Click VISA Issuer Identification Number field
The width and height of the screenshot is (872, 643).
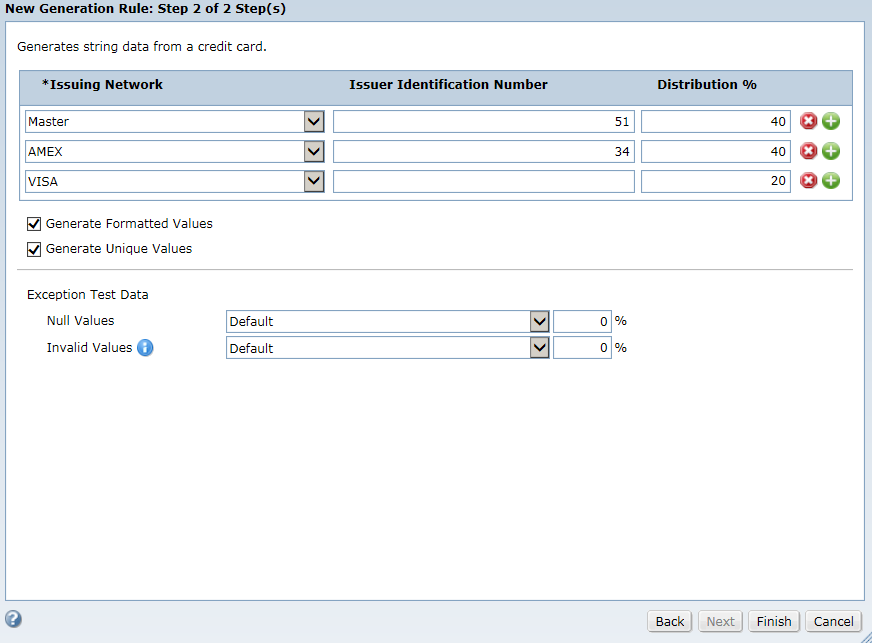(483, 181)
